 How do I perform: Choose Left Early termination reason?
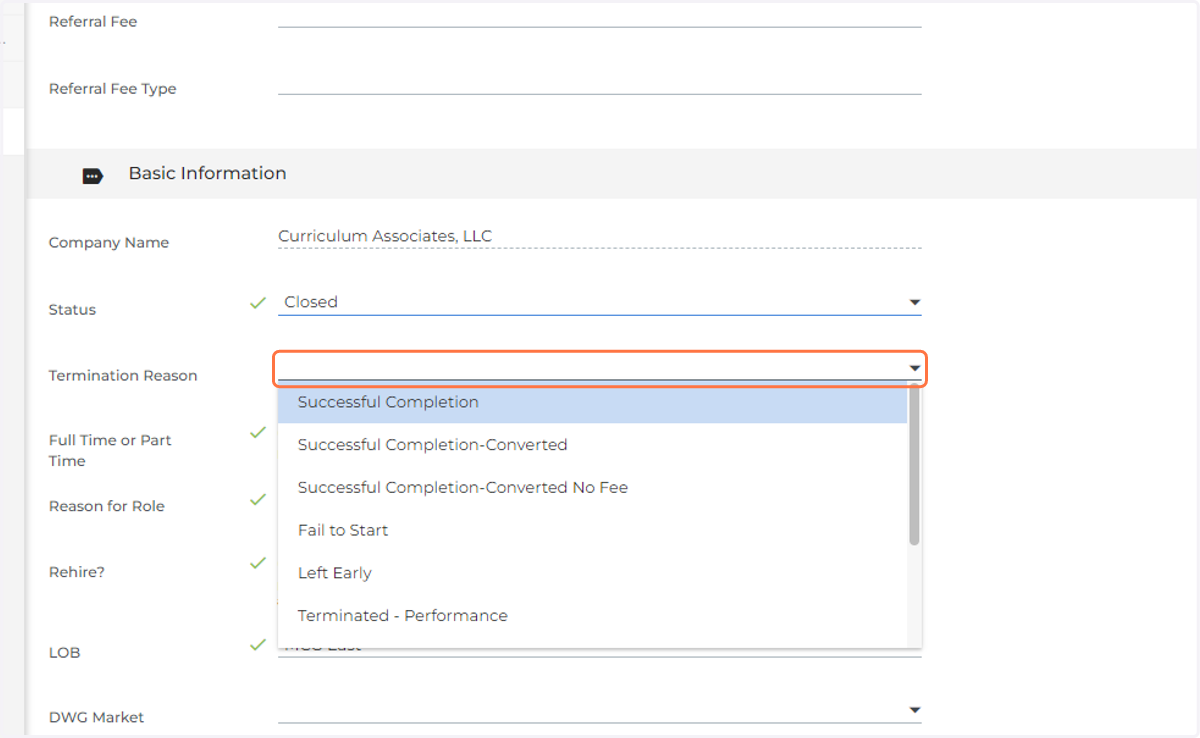click(592, 573)
